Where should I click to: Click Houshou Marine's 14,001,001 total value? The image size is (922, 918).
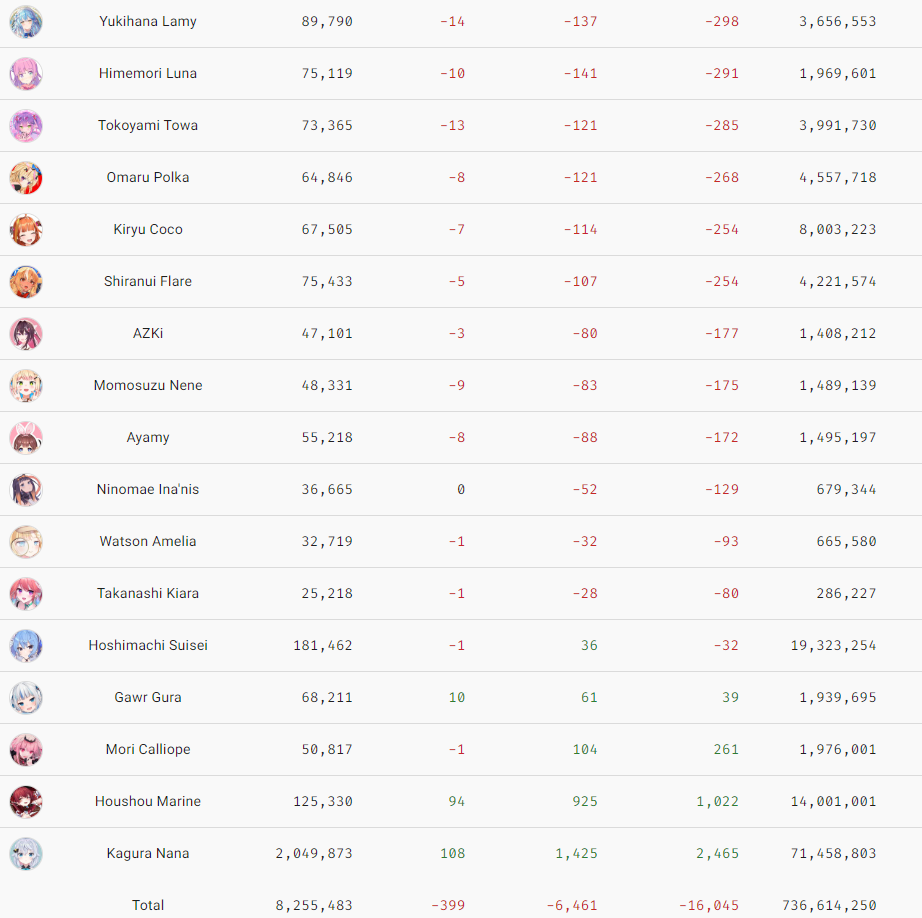pos(837,802)
